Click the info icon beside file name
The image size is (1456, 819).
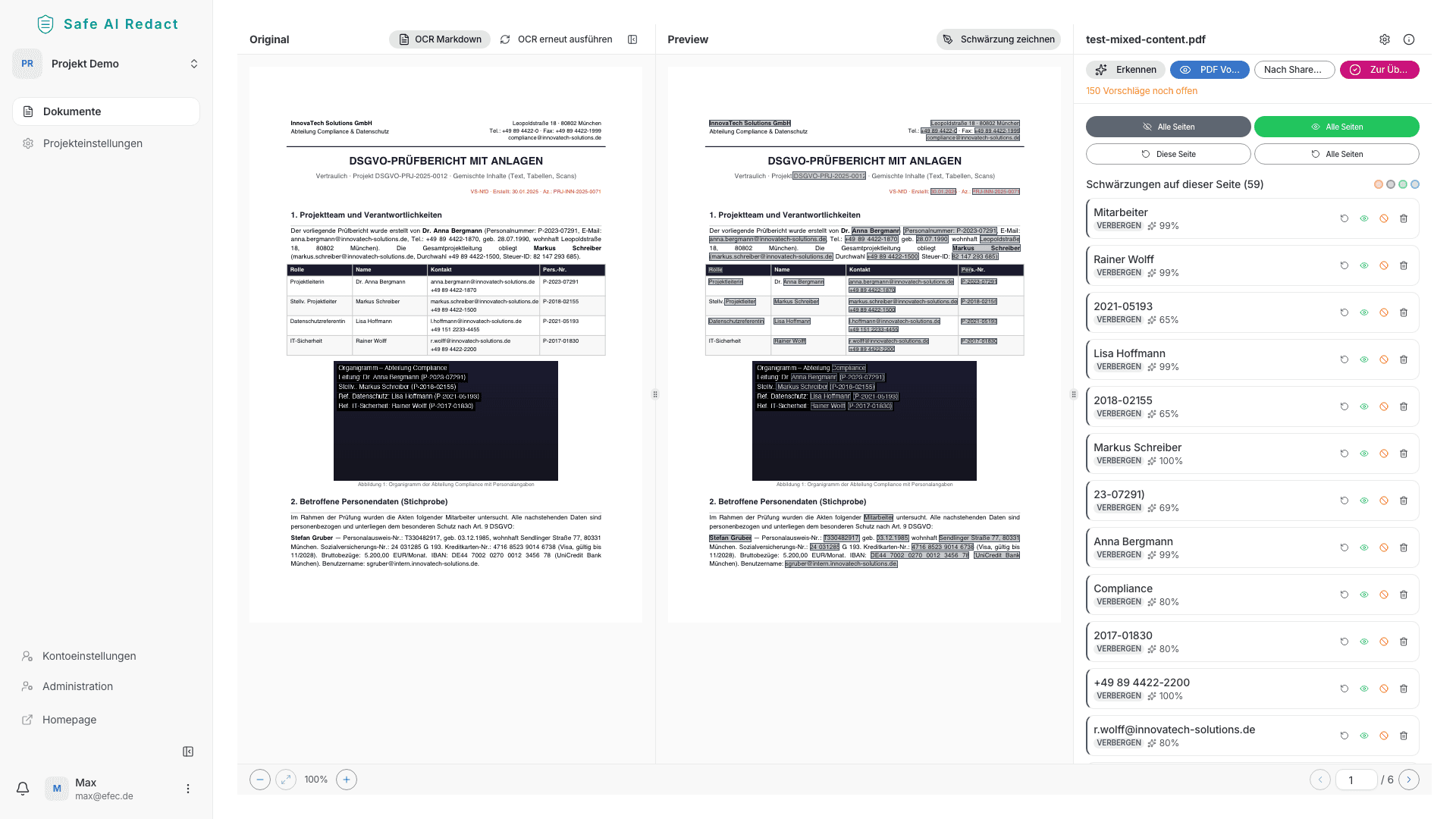(1409, 39)
